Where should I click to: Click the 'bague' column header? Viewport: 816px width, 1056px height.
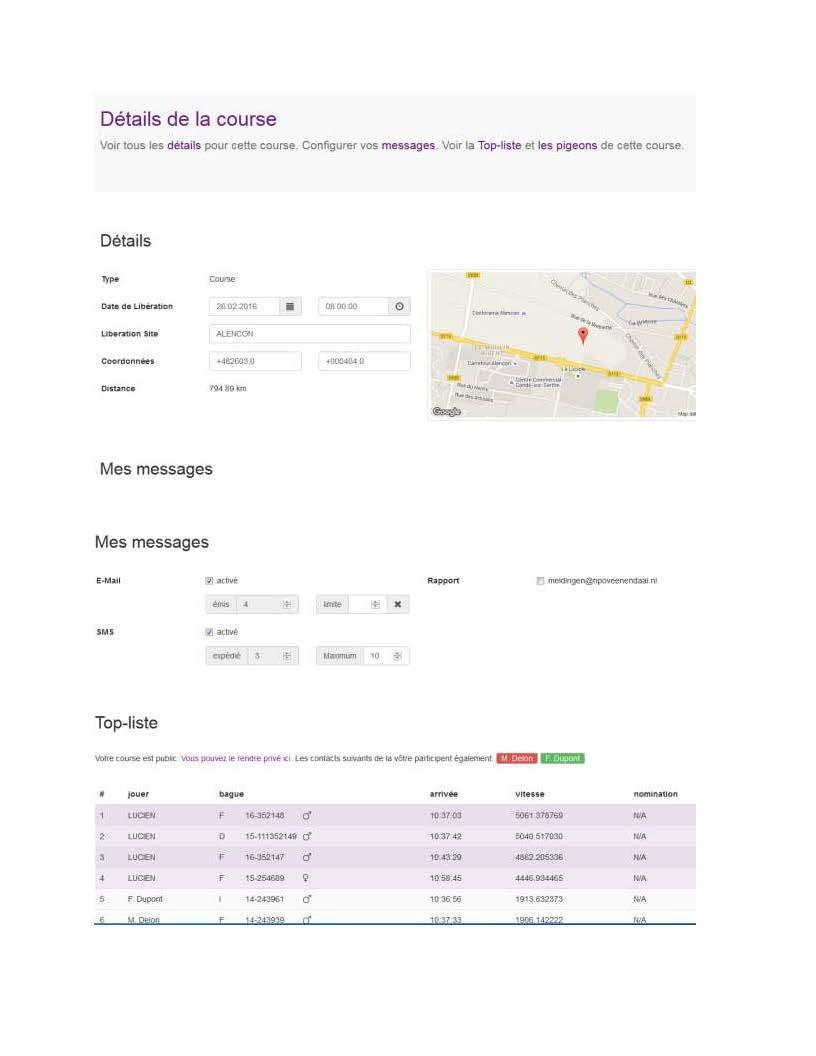[232, 794]
